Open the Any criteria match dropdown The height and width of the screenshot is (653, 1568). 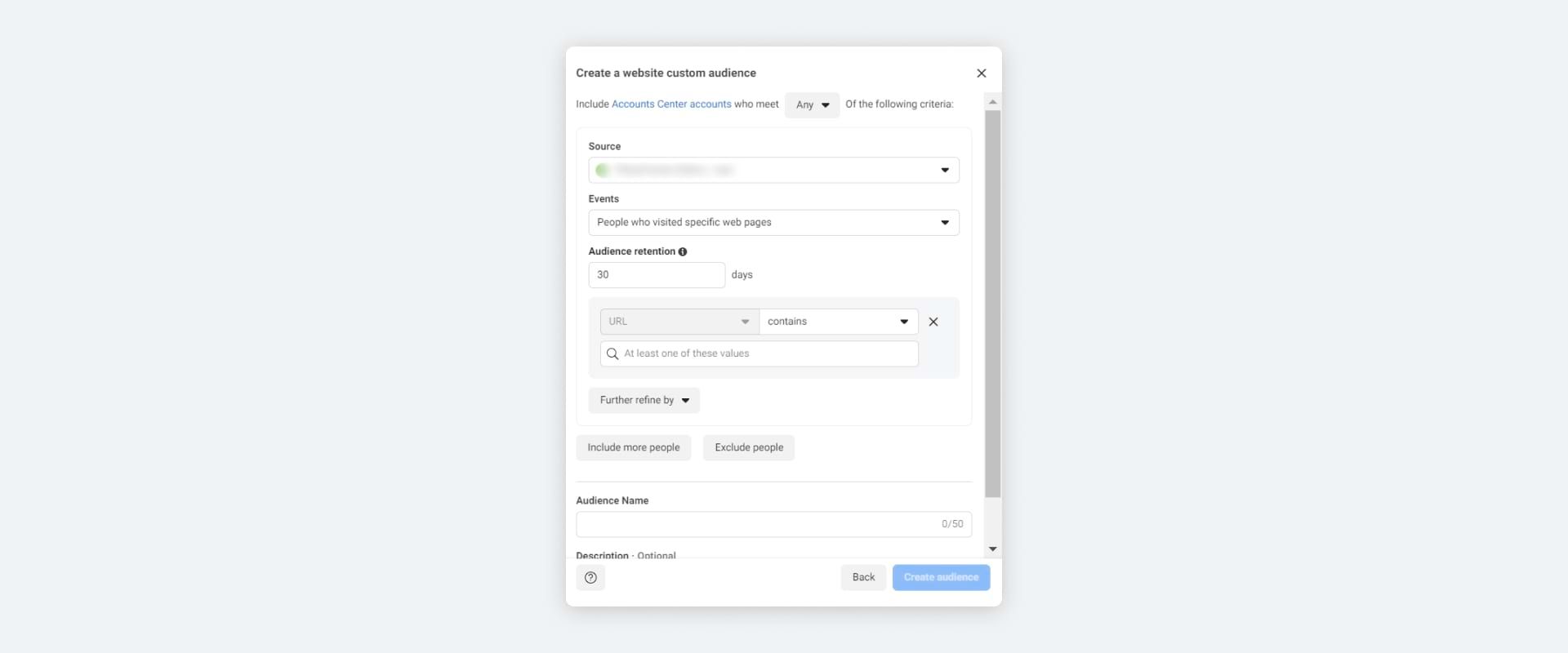point(812,104)
